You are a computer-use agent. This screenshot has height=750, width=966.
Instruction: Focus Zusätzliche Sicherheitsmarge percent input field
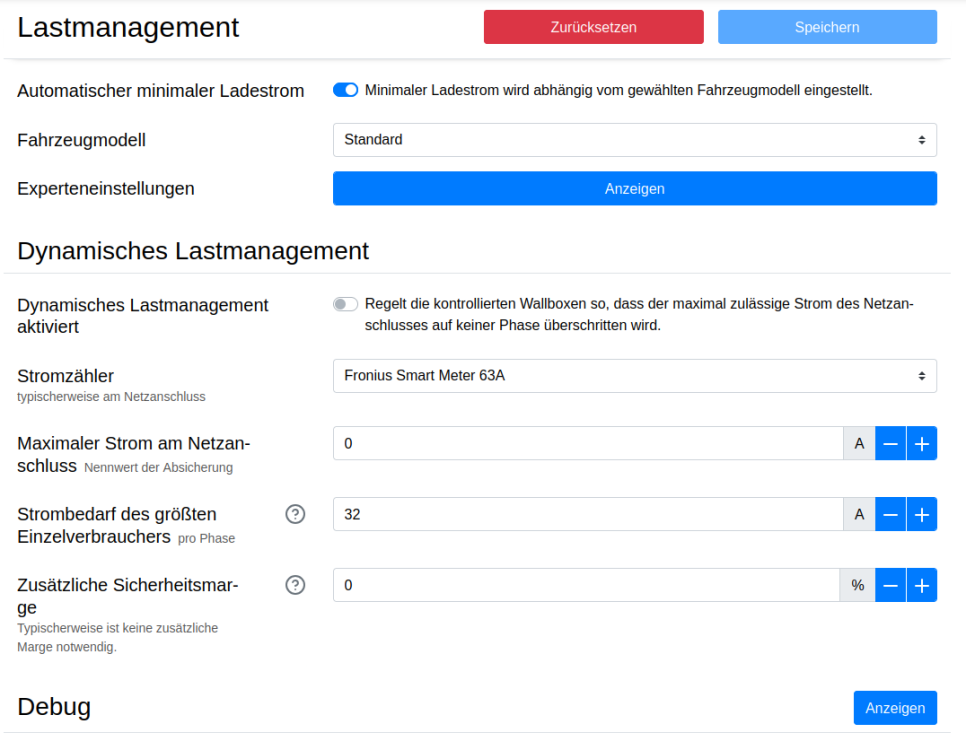click(x=586, y=585)
